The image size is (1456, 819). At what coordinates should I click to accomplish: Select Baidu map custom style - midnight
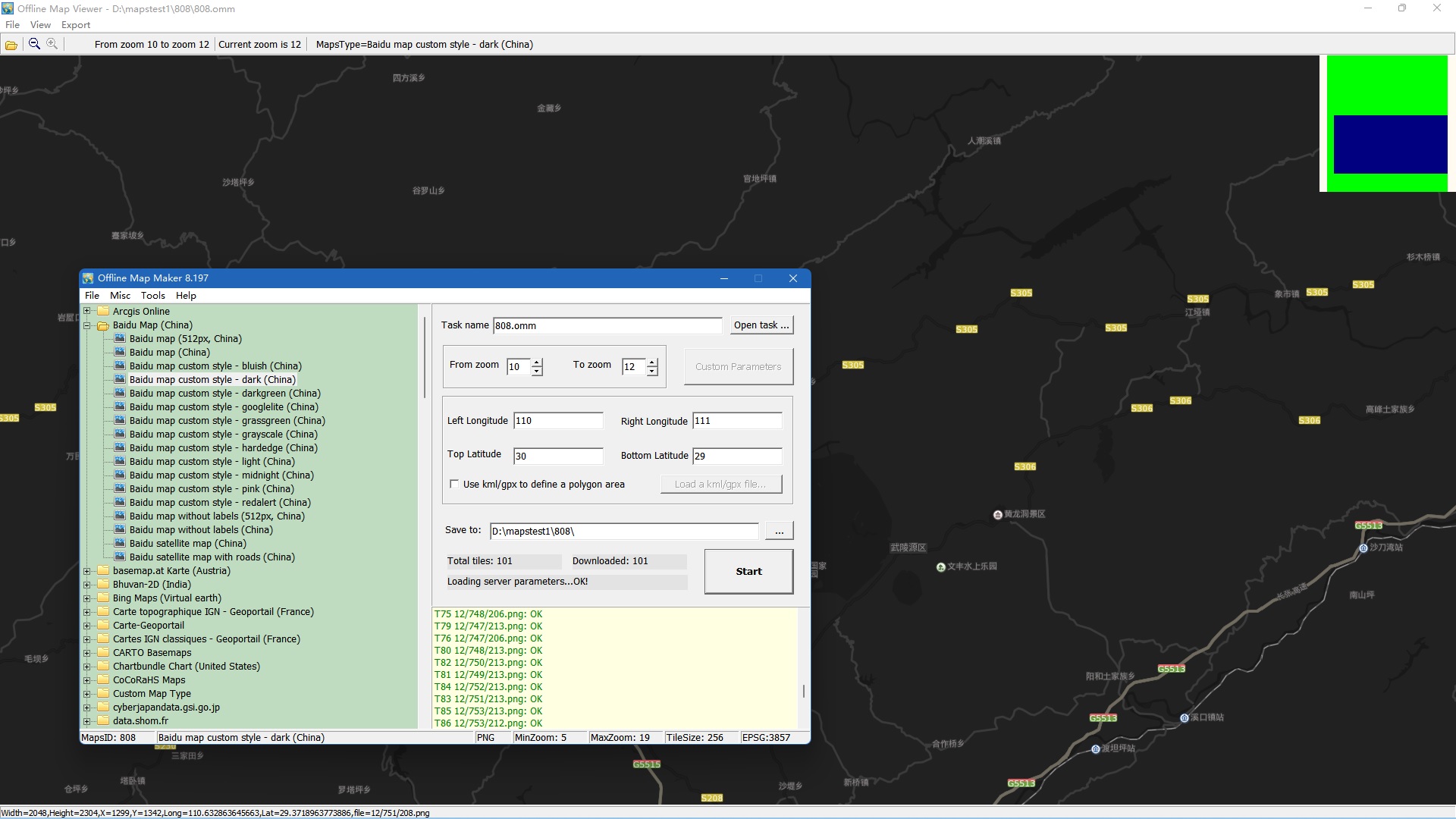click(221, 475)
